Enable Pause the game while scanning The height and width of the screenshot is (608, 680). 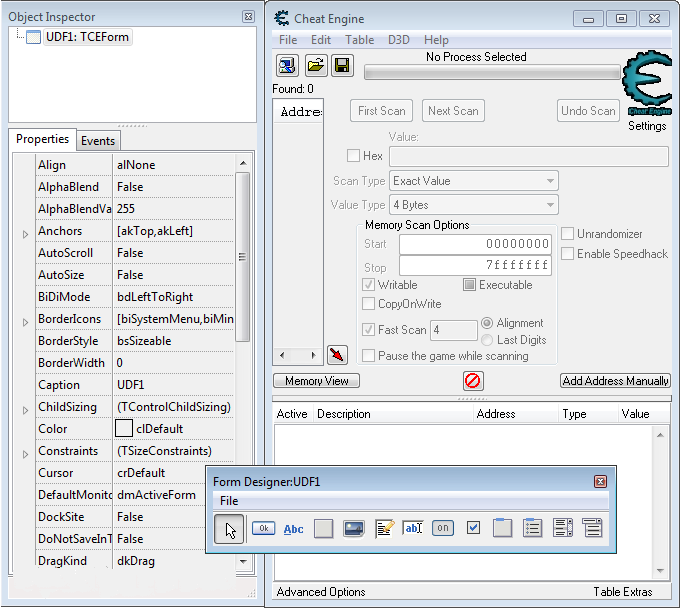[368, 356]
